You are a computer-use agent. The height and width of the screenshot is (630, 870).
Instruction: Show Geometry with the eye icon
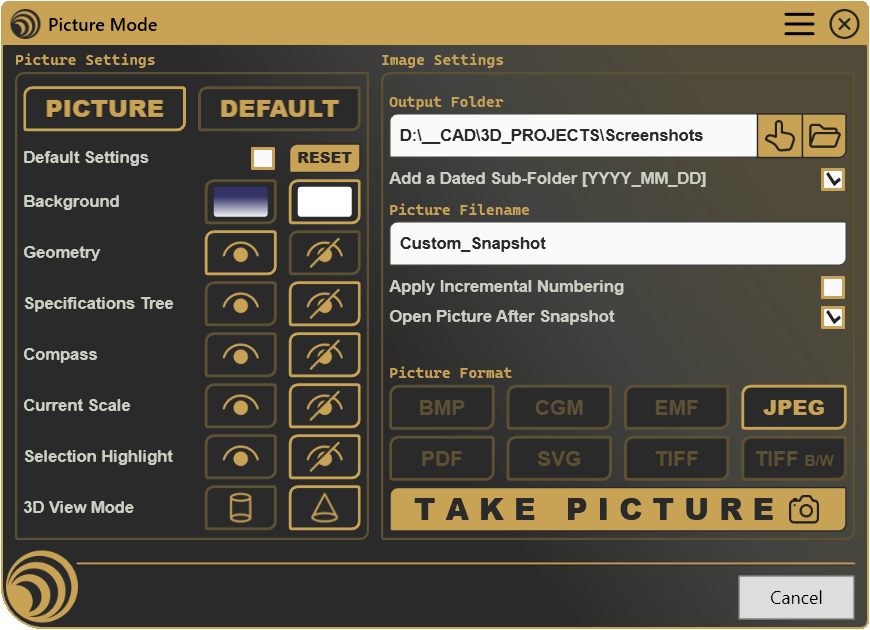click(x=241, y=253)
